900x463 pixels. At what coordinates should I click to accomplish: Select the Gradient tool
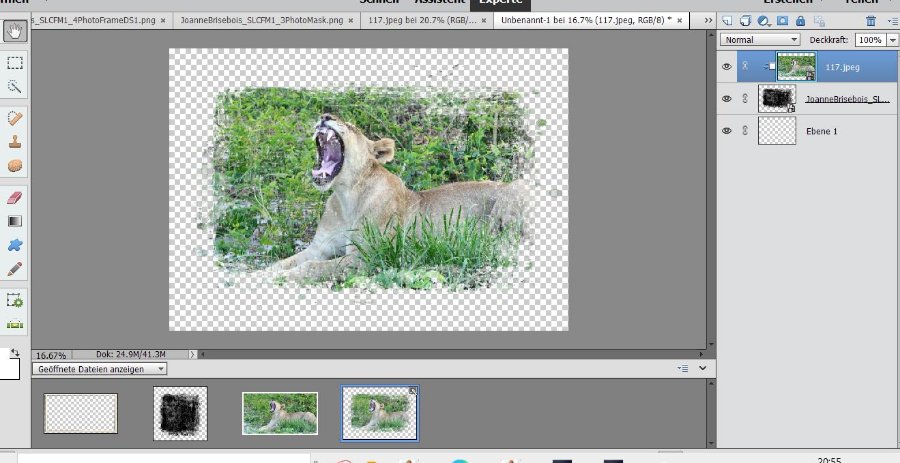coord(15,220)
